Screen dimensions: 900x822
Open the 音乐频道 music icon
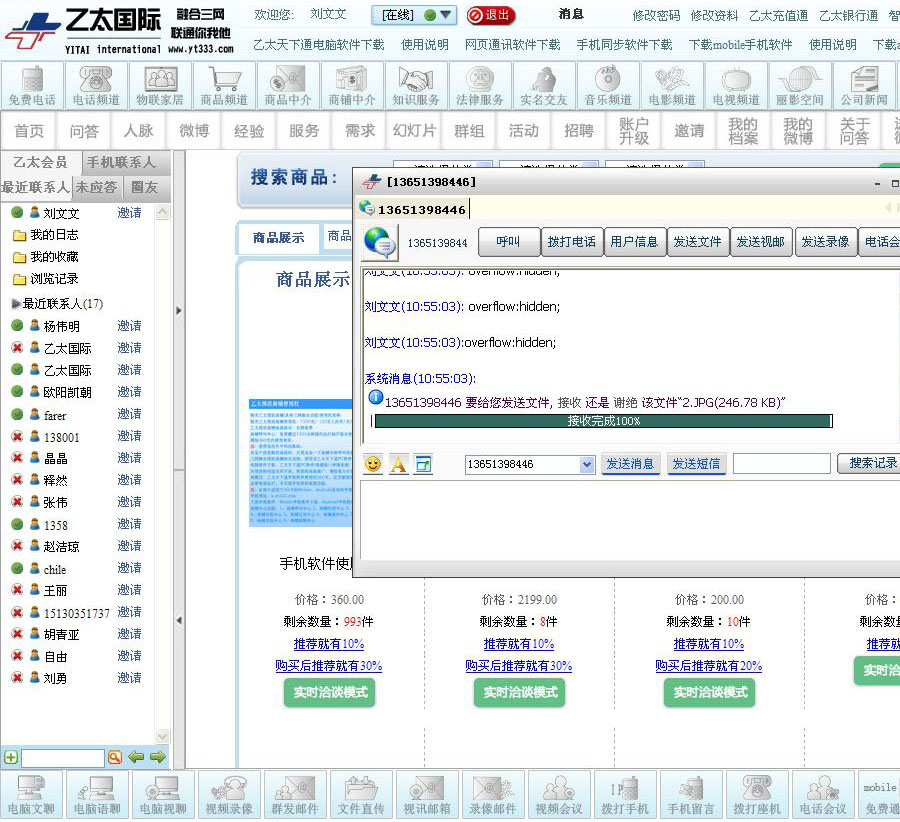(608, 86)
